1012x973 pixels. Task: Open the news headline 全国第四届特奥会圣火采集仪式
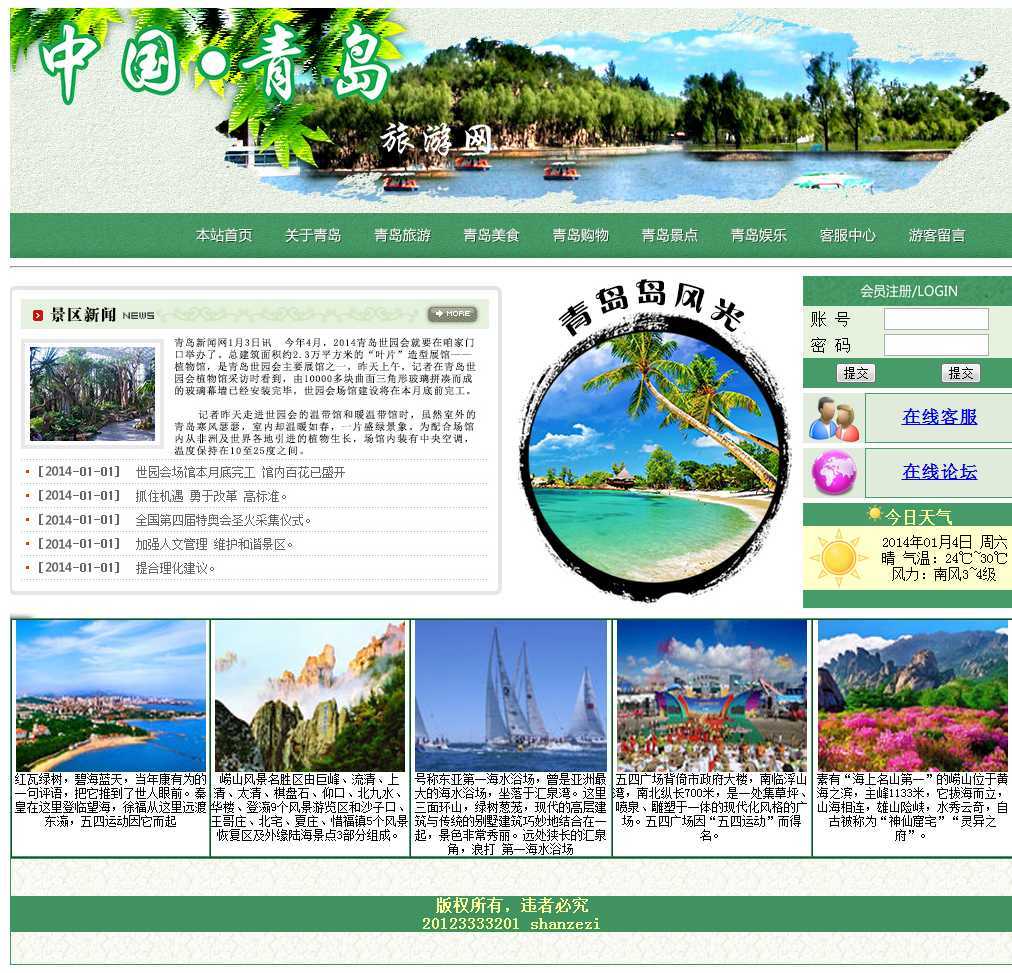[x=224, y=520]
